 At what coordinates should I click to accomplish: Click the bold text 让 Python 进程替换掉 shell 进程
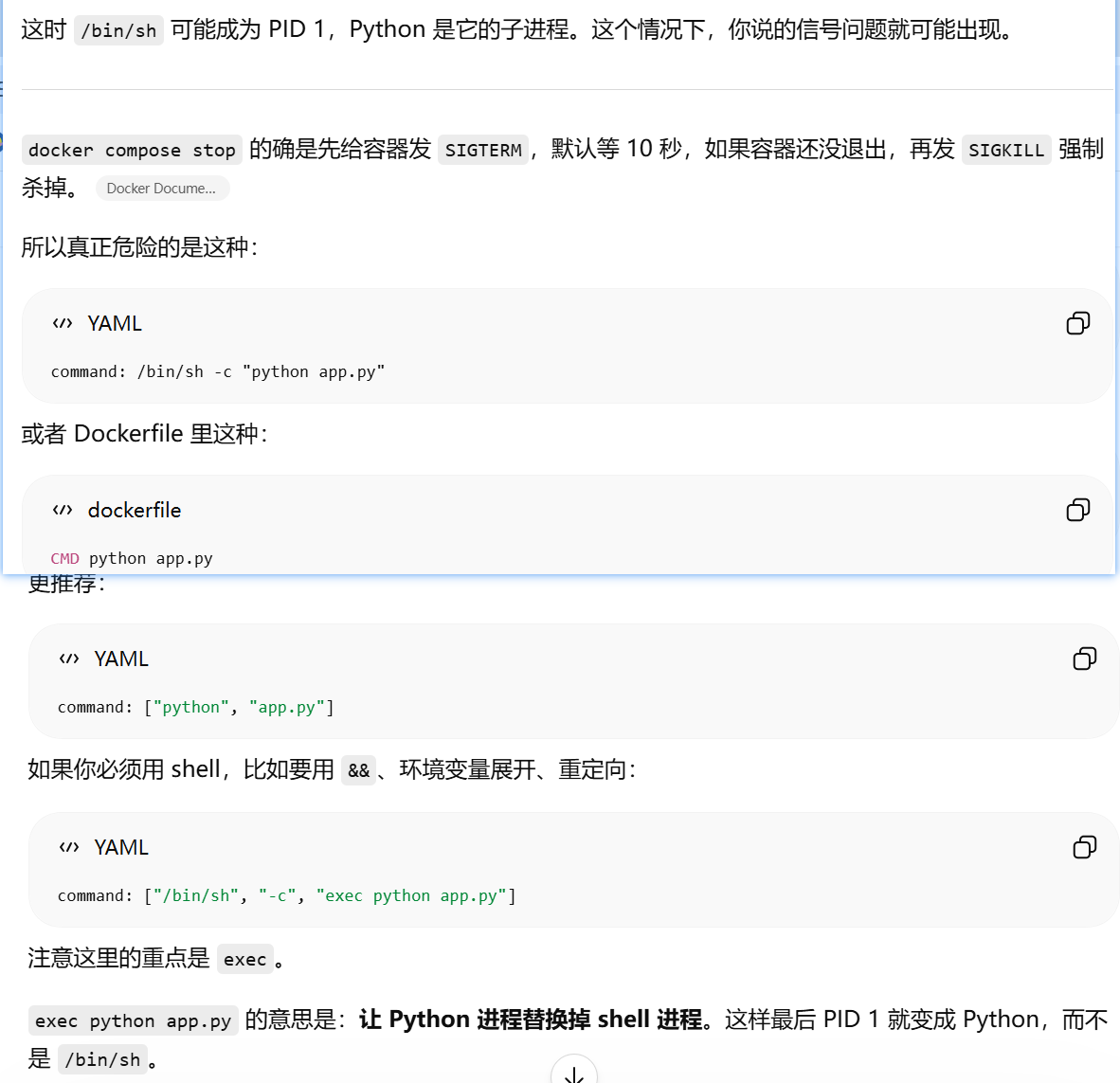click(x=531, y=1020)
